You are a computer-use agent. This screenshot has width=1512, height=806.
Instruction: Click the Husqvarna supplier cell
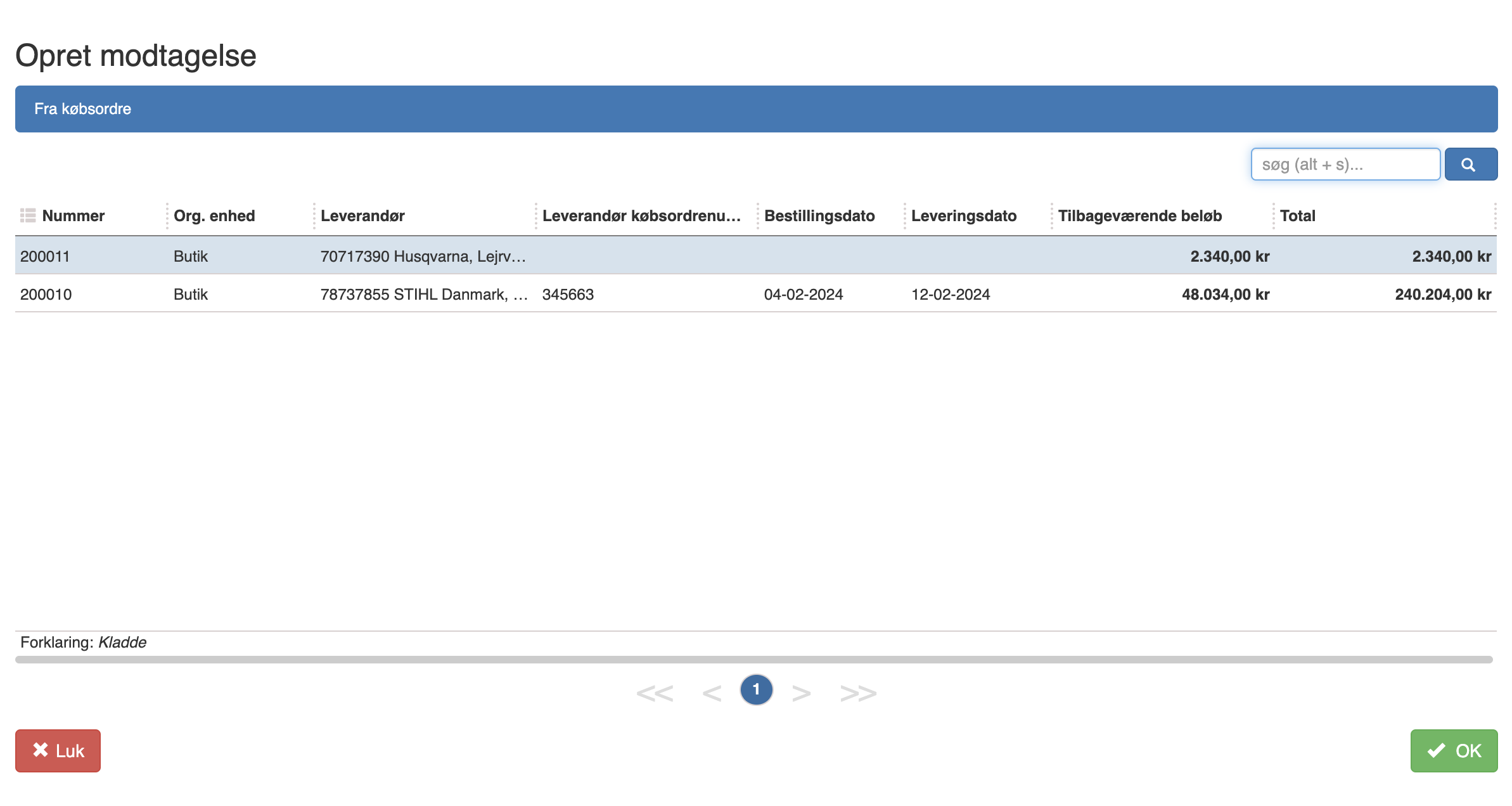point(423,257)
